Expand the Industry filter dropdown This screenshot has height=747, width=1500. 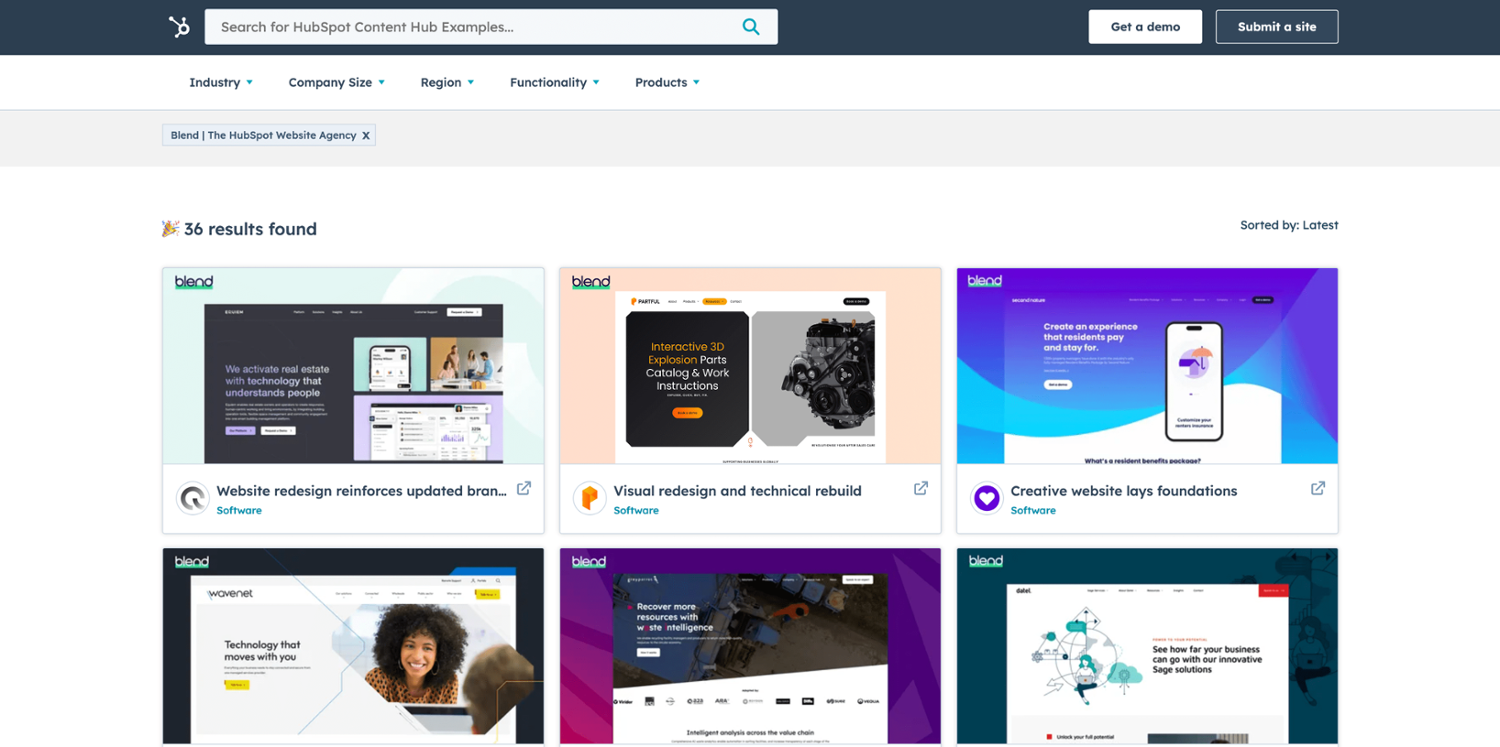pos(221,82)
